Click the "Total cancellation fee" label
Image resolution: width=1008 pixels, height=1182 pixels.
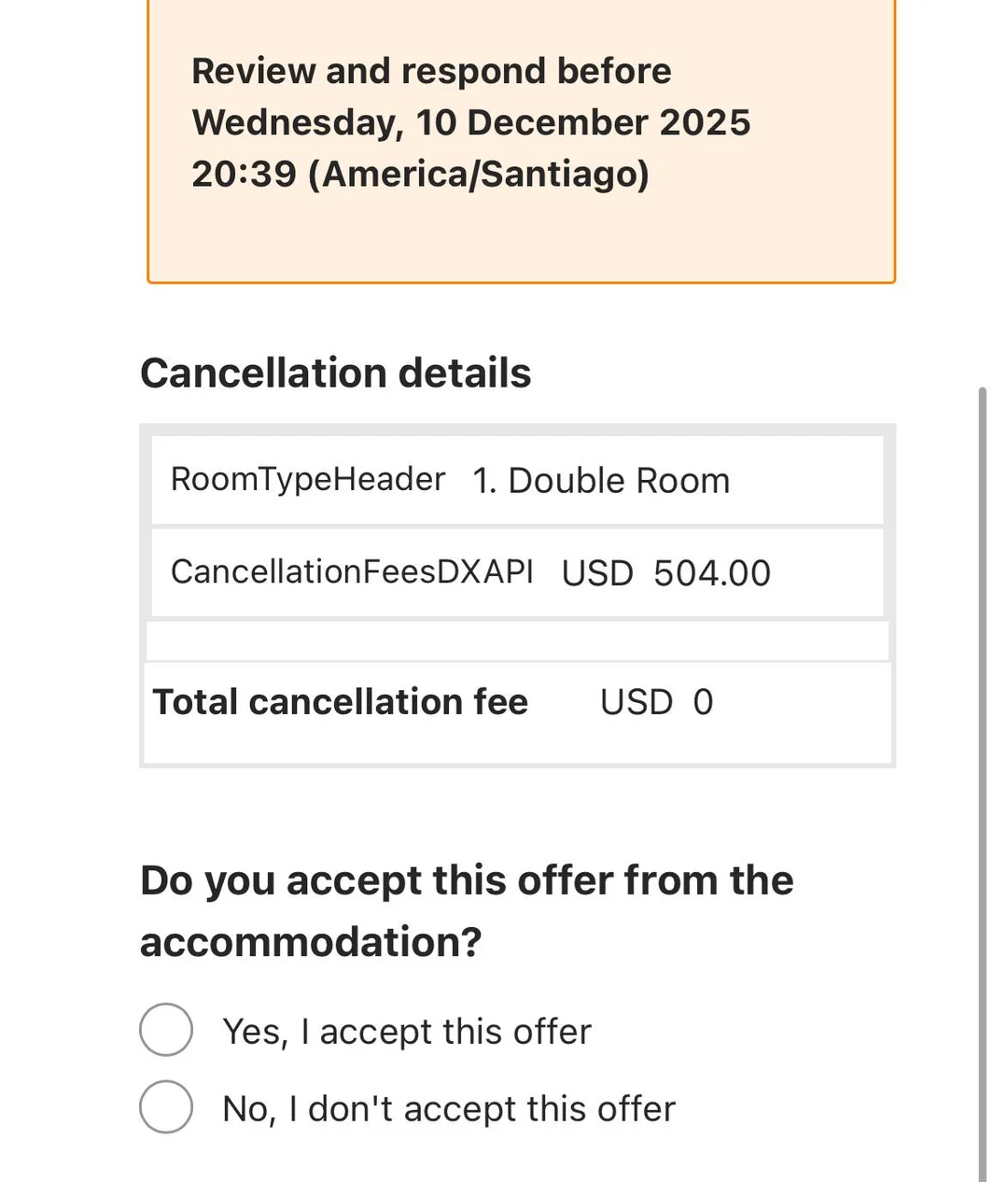(x=341, y=702)
